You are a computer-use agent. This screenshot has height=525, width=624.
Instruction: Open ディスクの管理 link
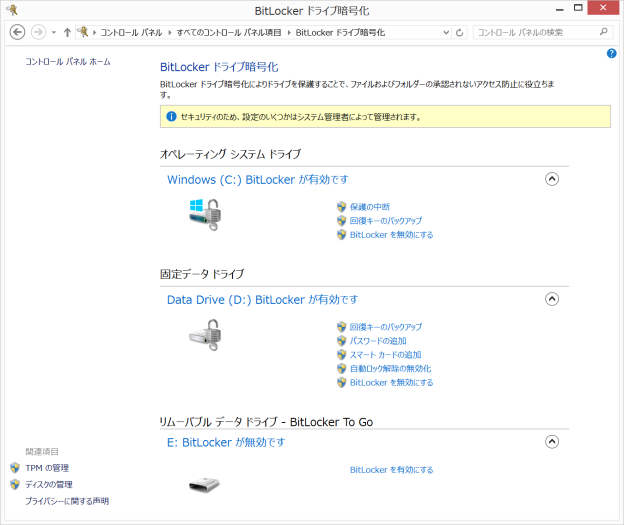click(x=49, y=484)
